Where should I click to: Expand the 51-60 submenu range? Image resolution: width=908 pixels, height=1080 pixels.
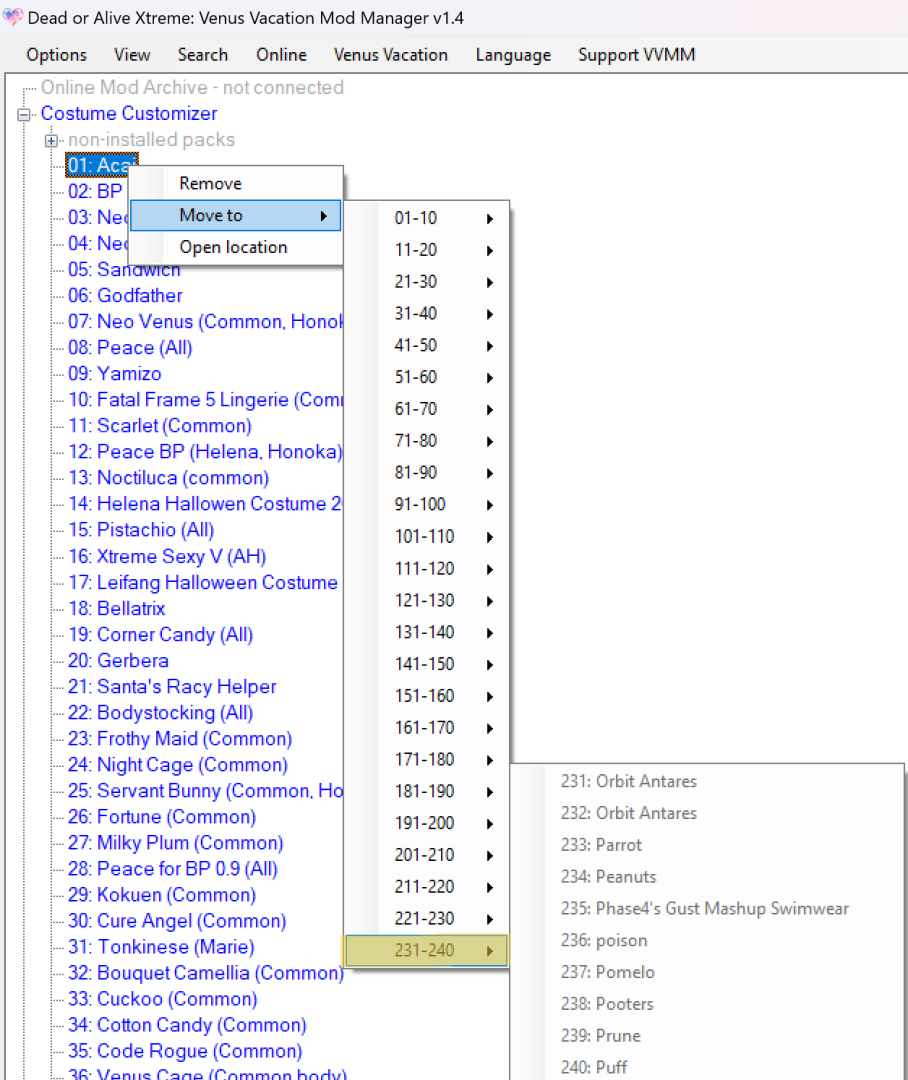pos(426,377)
